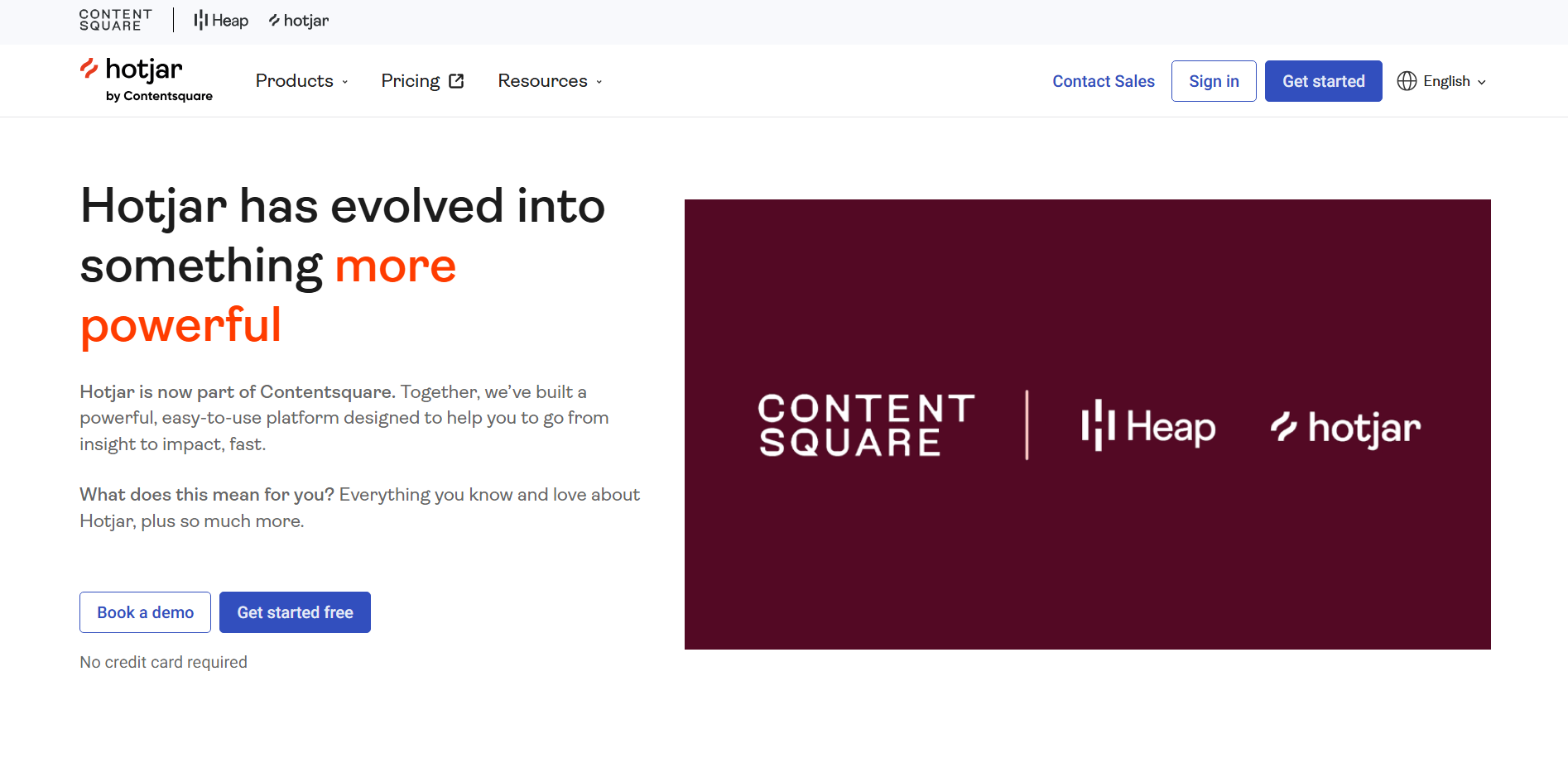This screenshot has height=777, width=1568.
Task: Click the heading 'Hotjar has evolved into something more powerful'
Action: coord(343,265)
